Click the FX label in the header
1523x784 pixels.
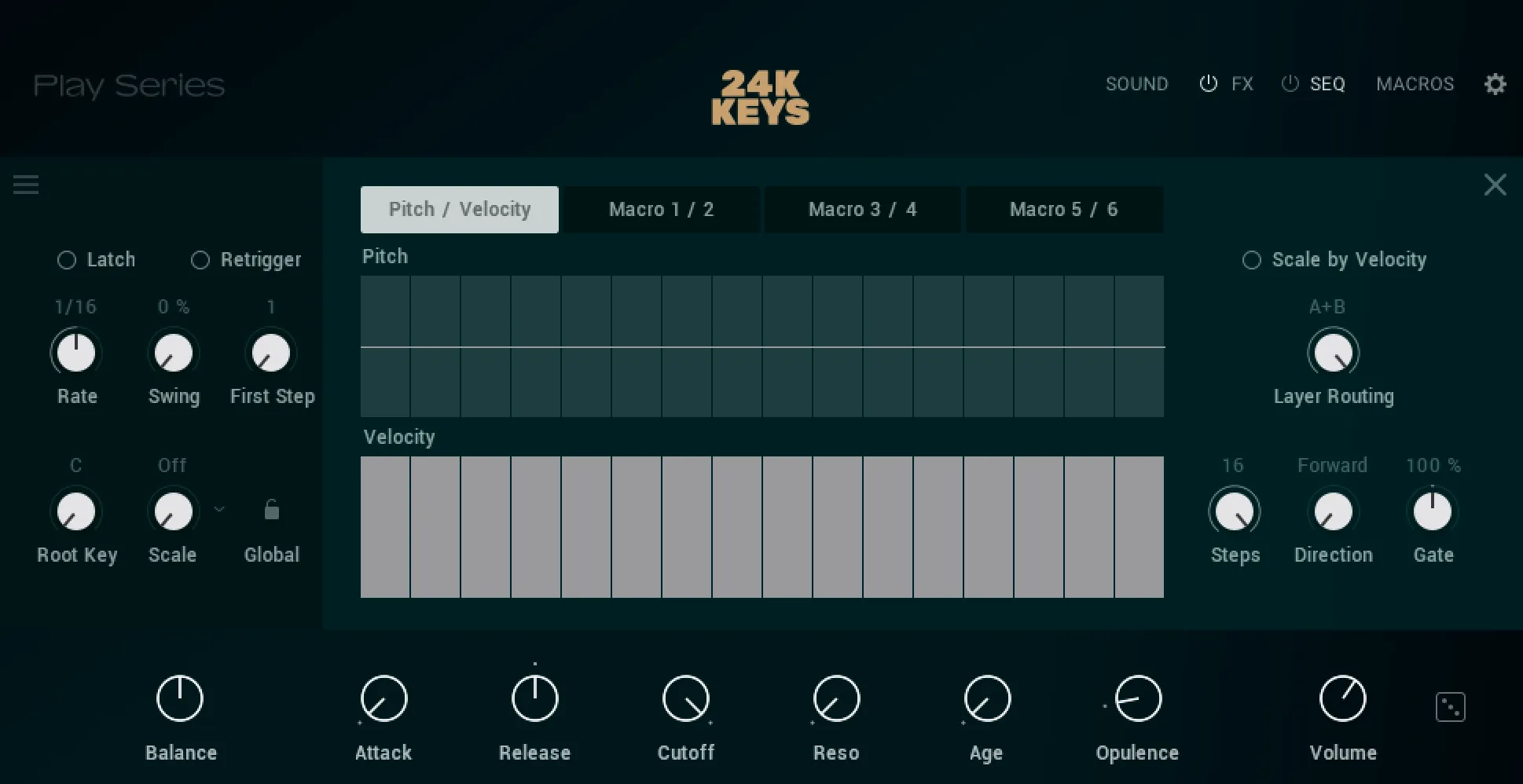tap(1242, 84)
